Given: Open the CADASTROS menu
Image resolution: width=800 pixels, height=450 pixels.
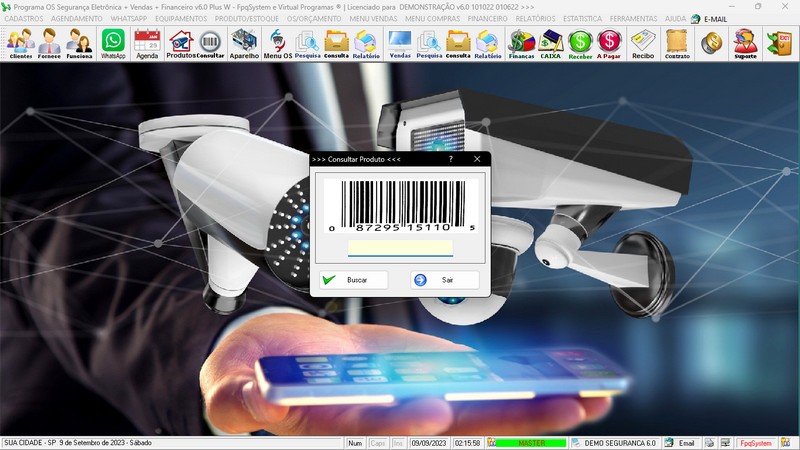Looking at the screenshot, I should 24,19.
